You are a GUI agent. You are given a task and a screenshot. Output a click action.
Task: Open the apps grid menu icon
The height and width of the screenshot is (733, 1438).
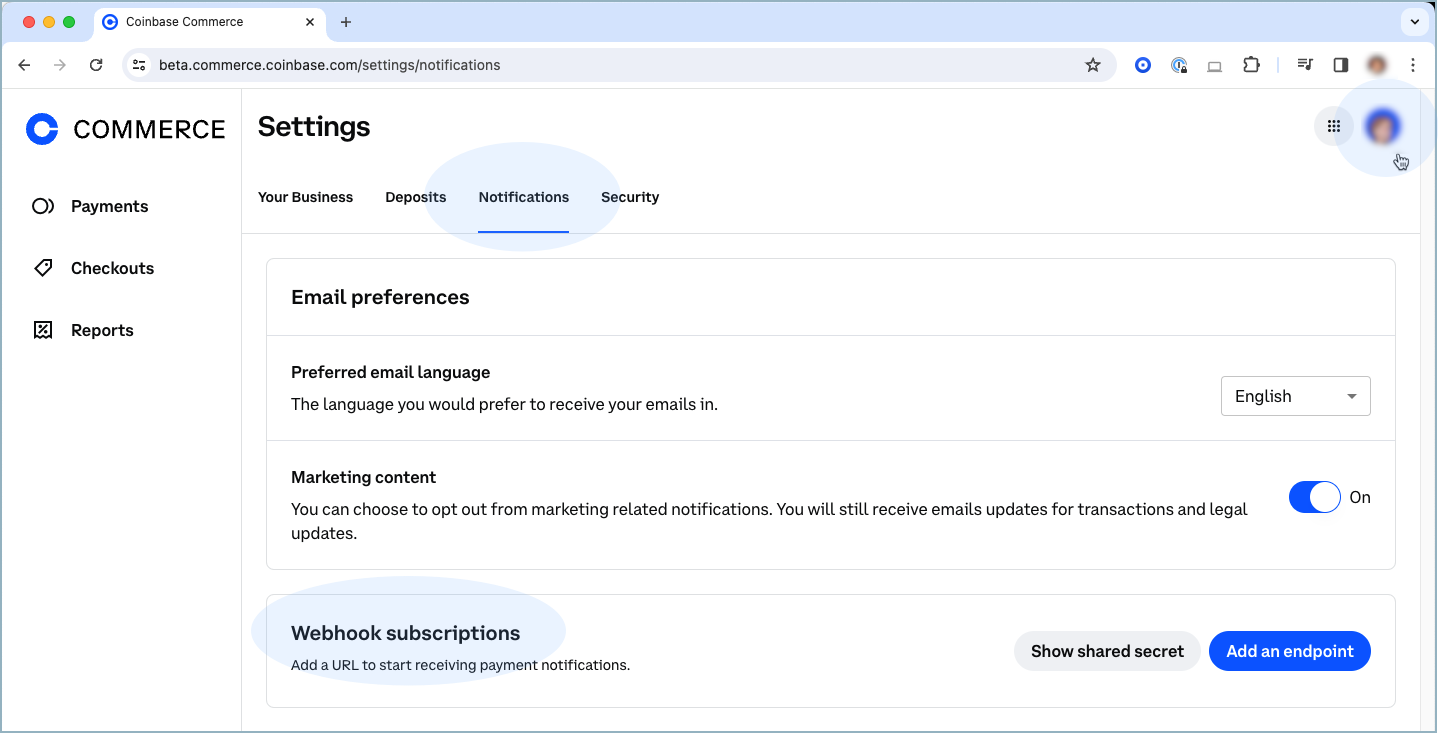(1333, 126)
